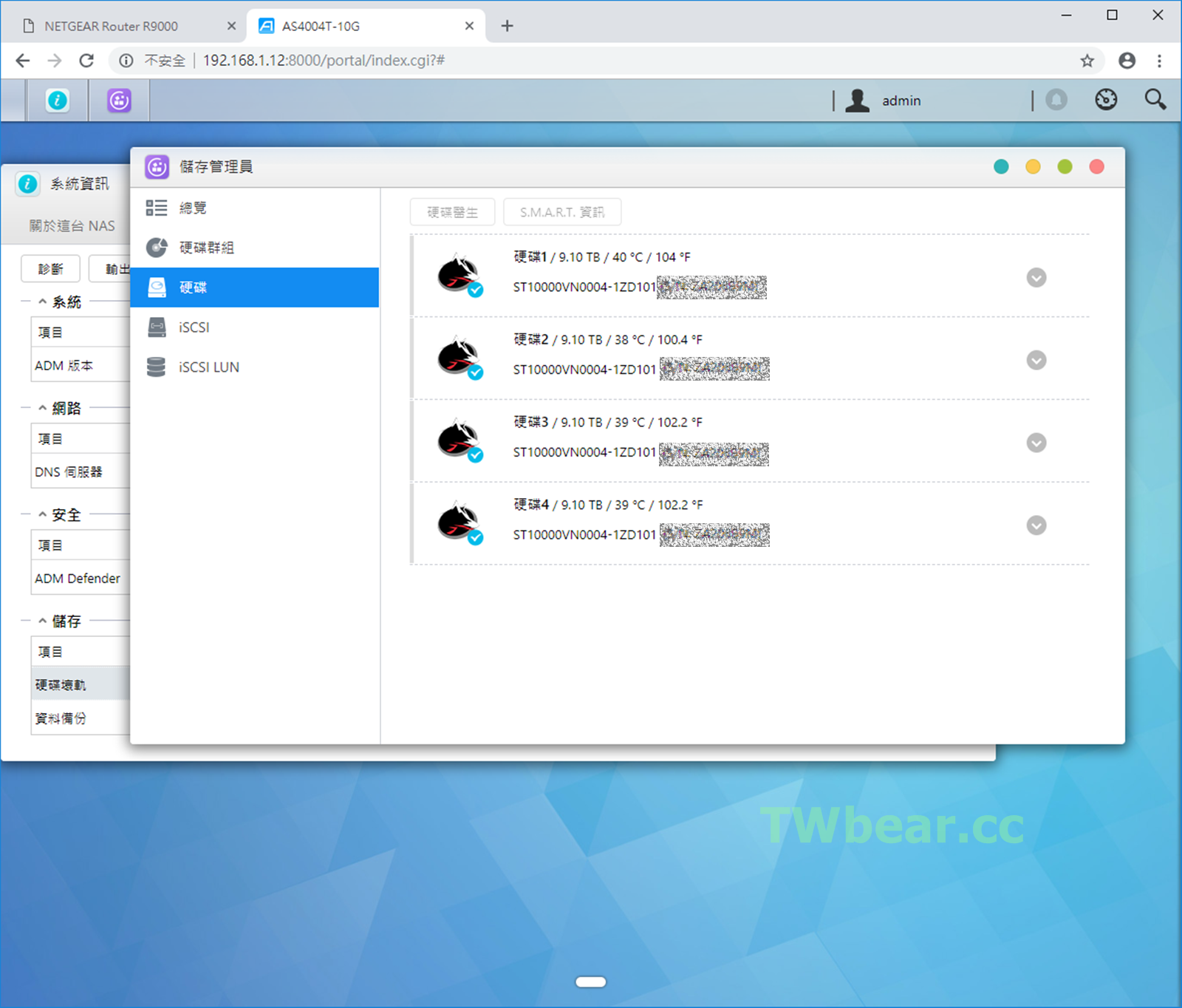Click the S.M.A.R.T. 資訊 button
Screen dimensions: 1182x1008
click(x=562, y=212)
